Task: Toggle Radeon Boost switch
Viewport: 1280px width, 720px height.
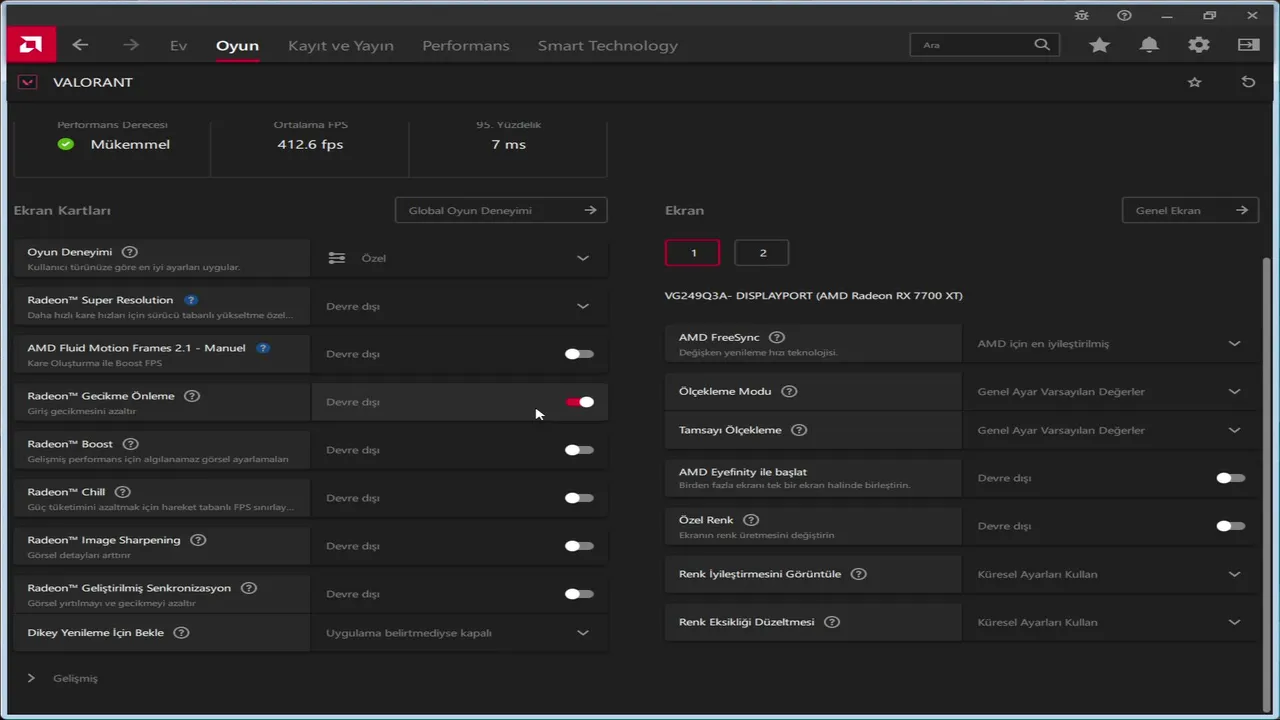Action: (x=579, y=450)
